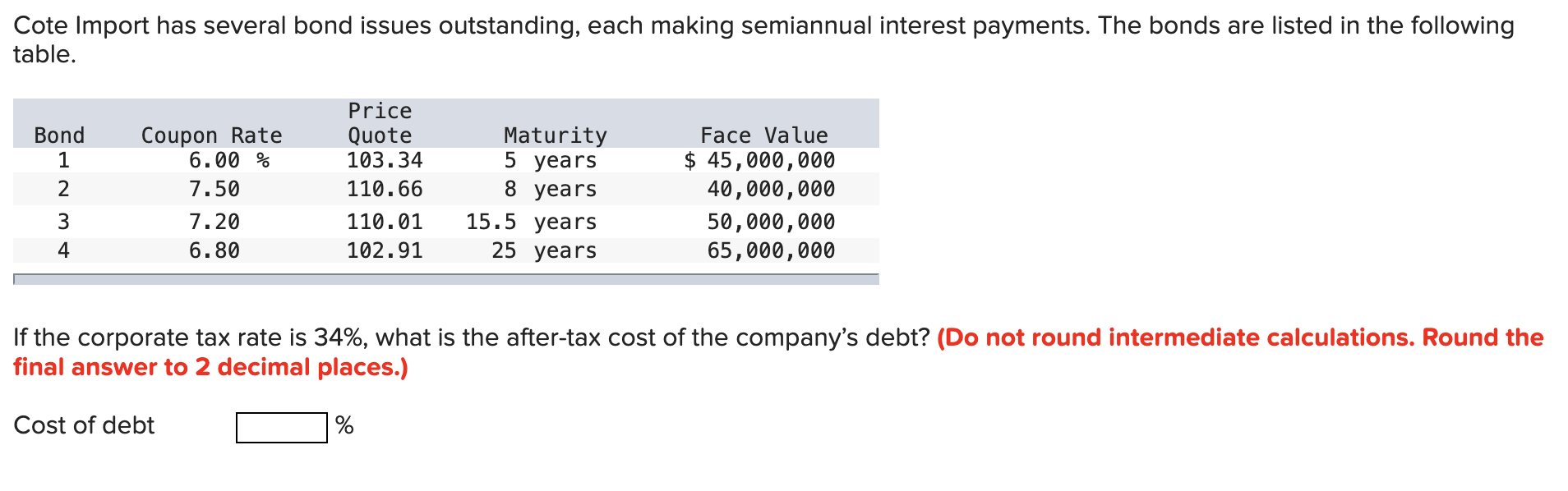The width and height of the screenshot is (1568, 491).
Task: Click the Cost of debt input field
Action: [280, 427]
